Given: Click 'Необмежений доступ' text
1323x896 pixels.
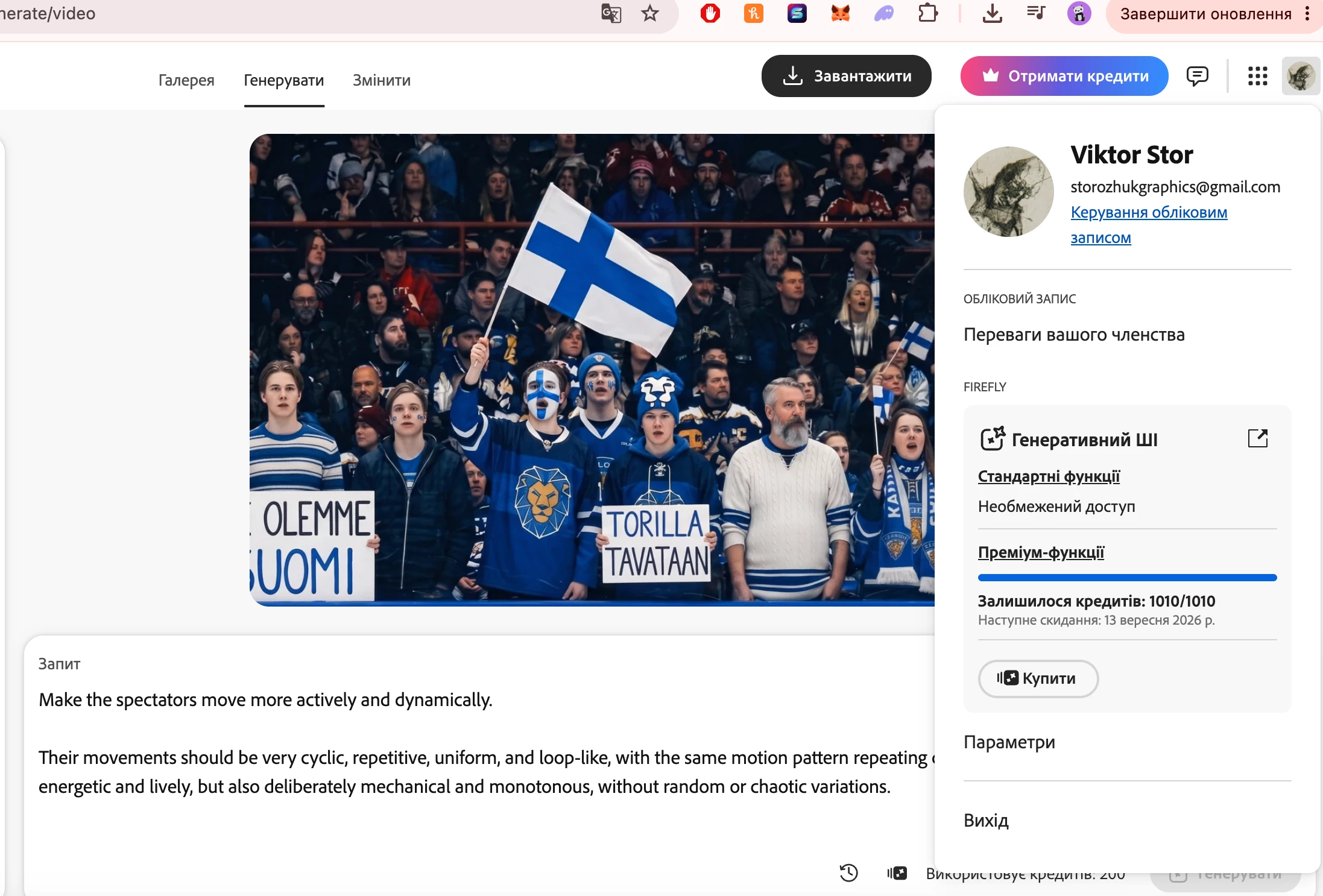Looking at the screenshot, I should click(x=1056, y=506).
